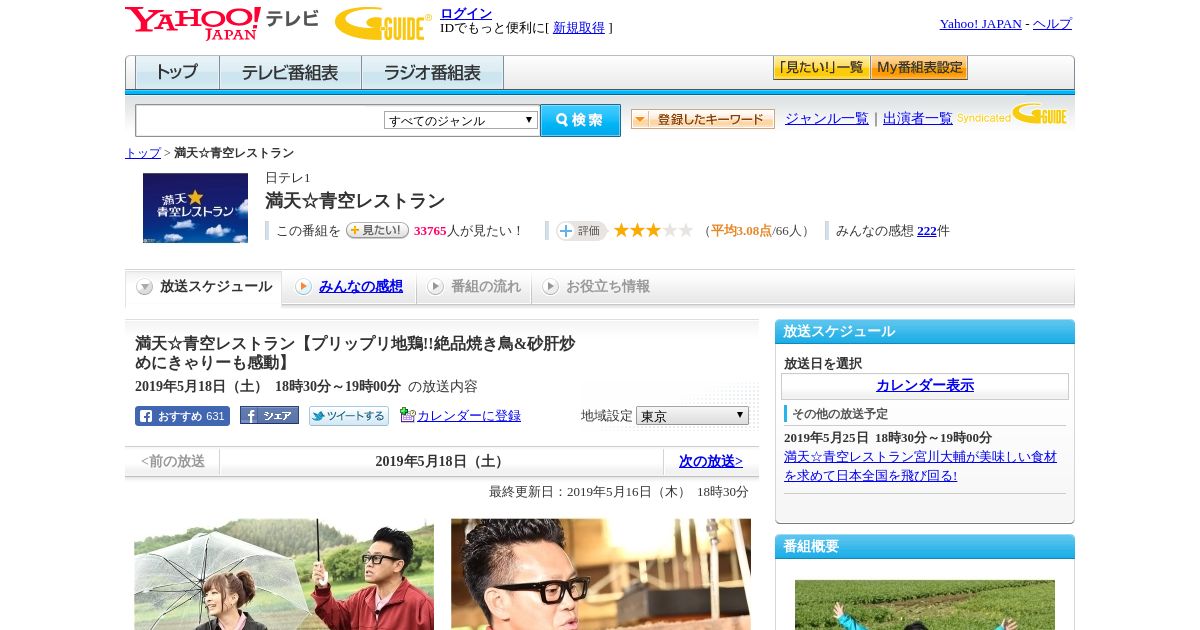The width and height of the screenshot is (1200, 630).
Task: Click the program title プリップリ地鶏 heading
Action: (355, 353)
